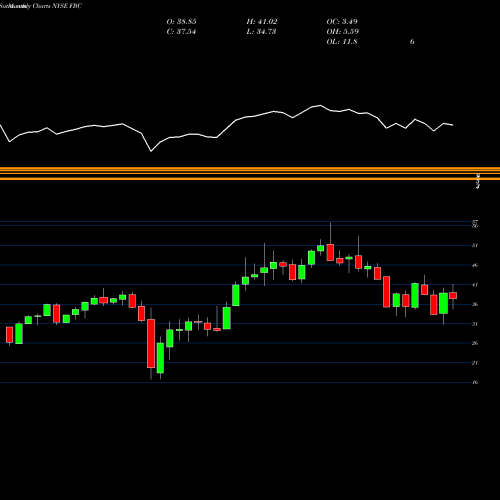Select the high value 'H: 41.02'
The width and height of the screenshot is (500, 500).
point(262,22)
